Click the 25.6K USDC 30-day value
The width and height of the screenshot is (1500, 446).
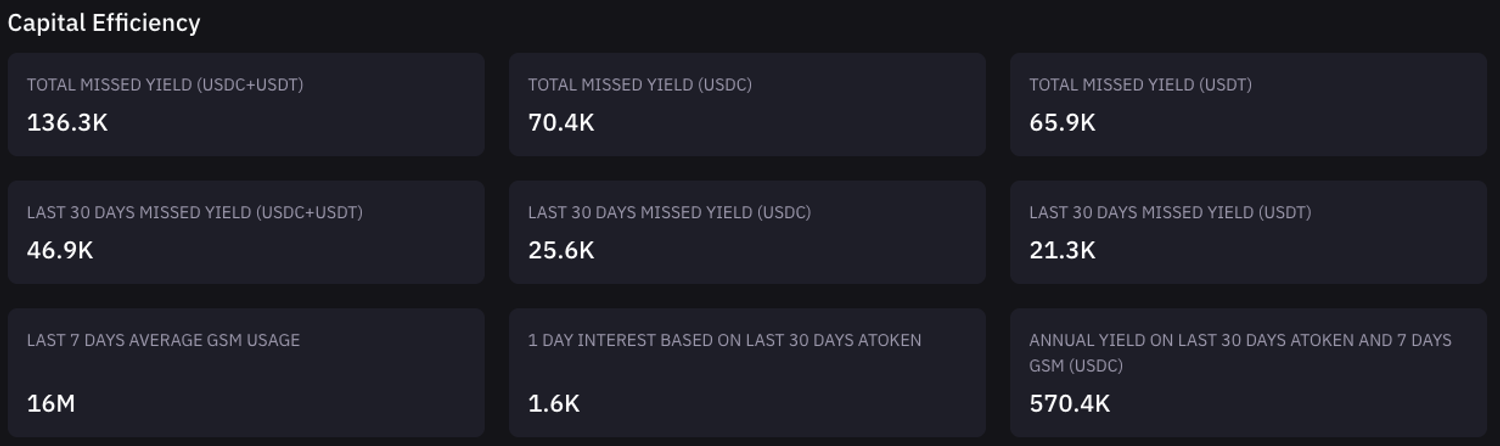click(x=561, y=250)
